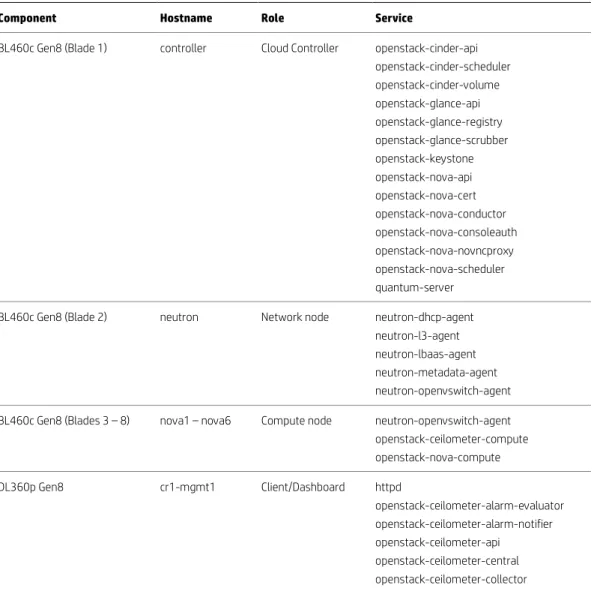Select the Compute node role cell
594x591 pixels.
(x=296, y=421)
